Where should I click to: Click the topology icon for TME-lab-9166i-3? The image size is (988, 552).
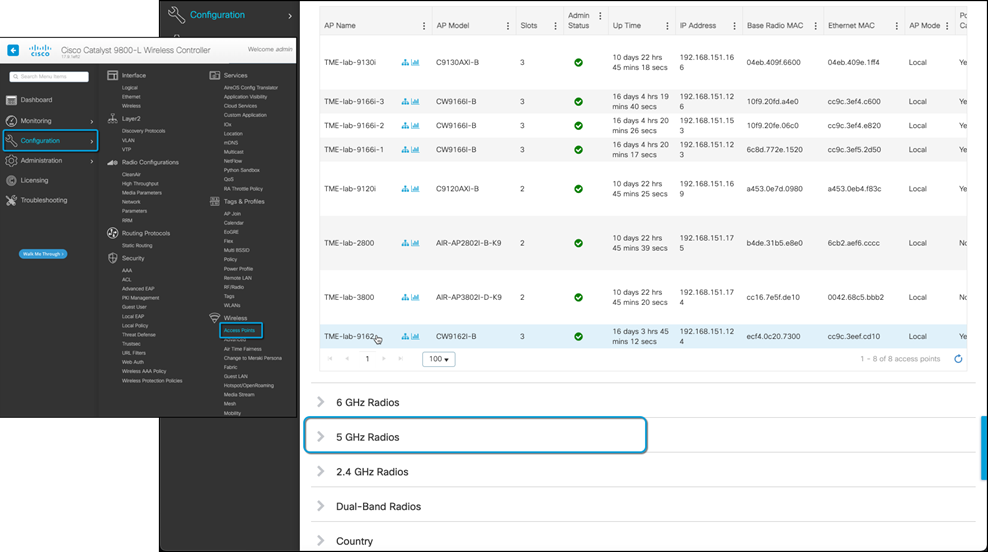tap(405, 101)
